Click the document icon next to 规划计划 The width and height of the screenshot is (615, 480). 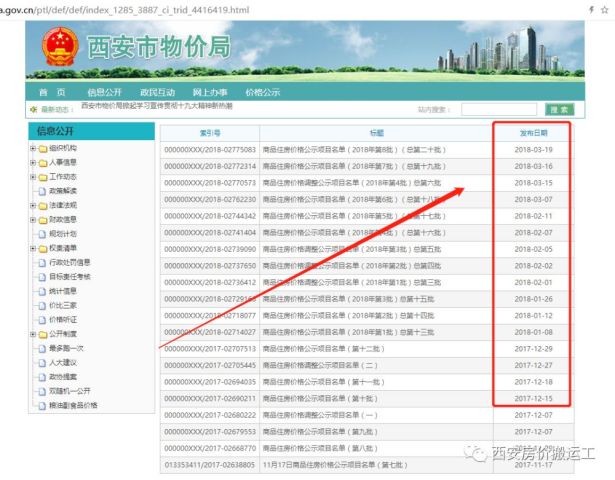pyautogui.click(x=42, y=234)
